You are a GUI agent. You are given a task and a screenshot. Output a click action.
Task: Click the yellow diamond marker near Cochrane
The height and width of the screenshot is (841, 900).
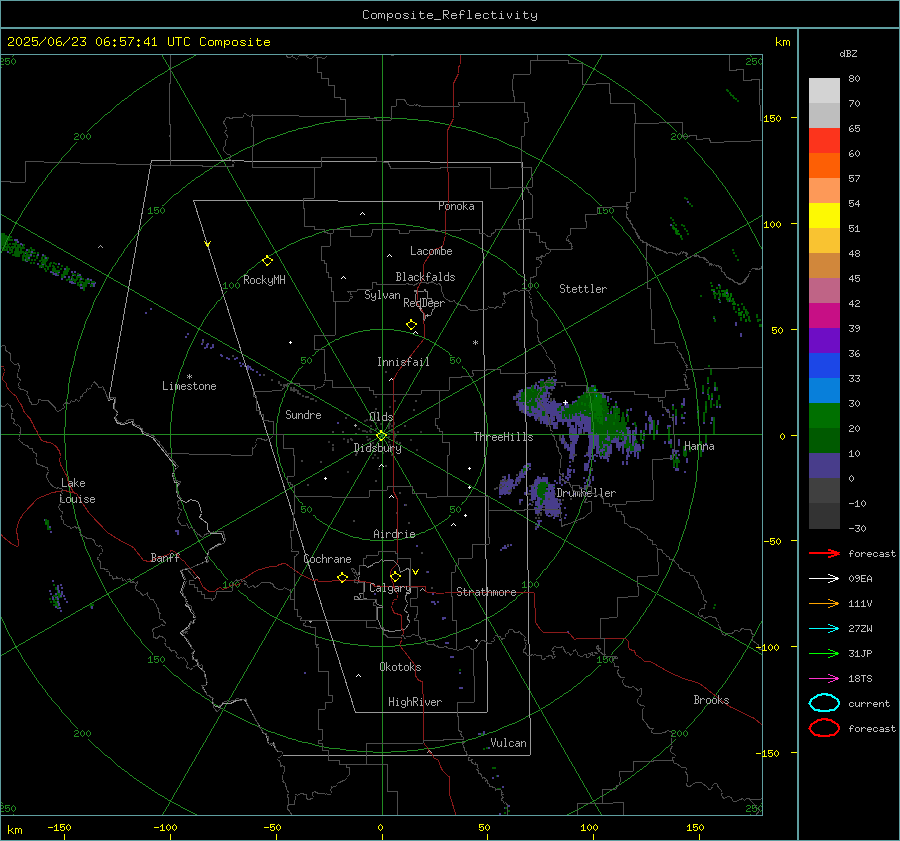[342, 577]
